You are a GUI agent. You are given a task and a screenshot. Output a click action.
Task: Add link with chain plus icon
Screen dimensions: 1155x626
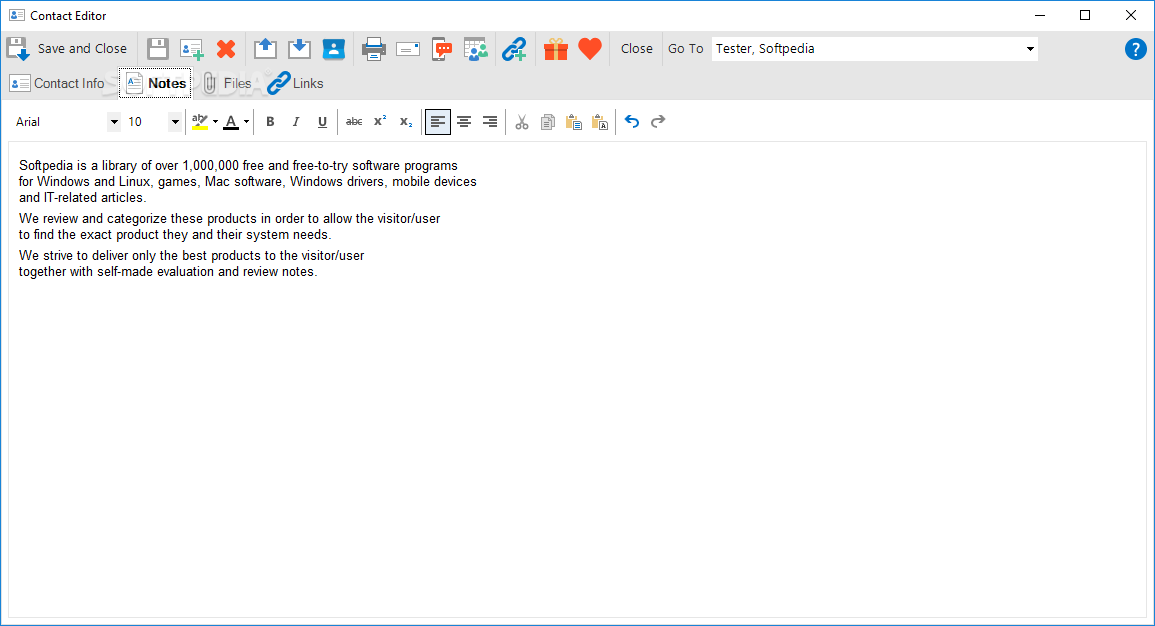coord(514,49)
